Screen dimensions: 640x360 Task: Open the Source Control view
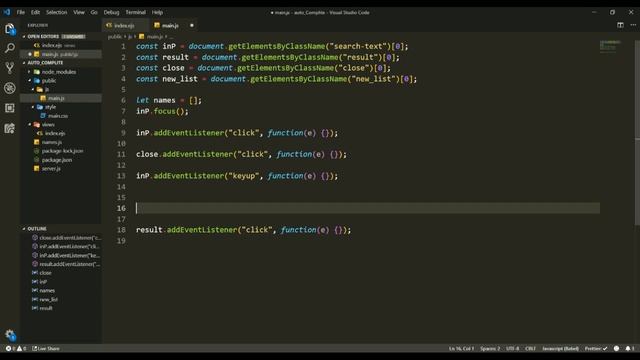point(10,68)
